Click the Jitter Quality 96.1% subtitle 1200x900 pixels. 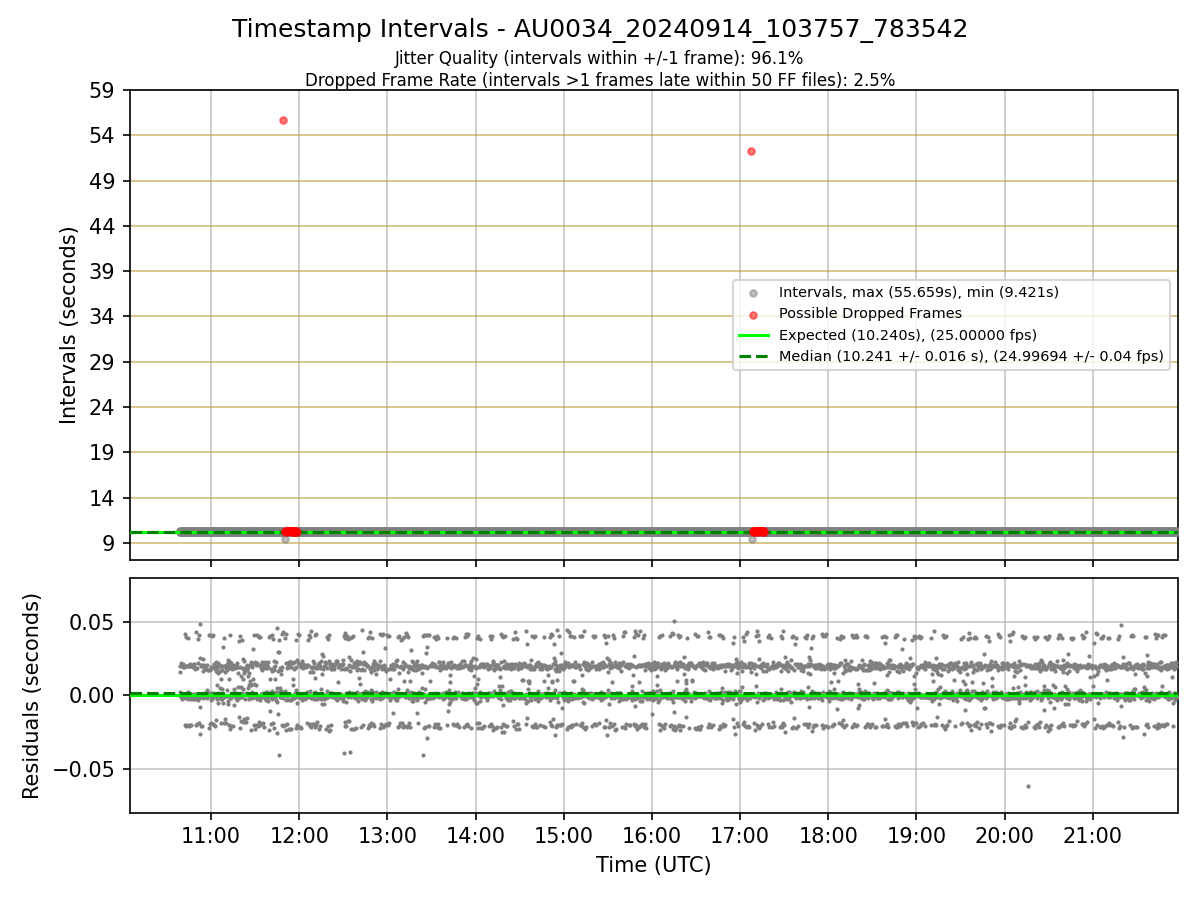pyautogui.click(x=599, y=58)
